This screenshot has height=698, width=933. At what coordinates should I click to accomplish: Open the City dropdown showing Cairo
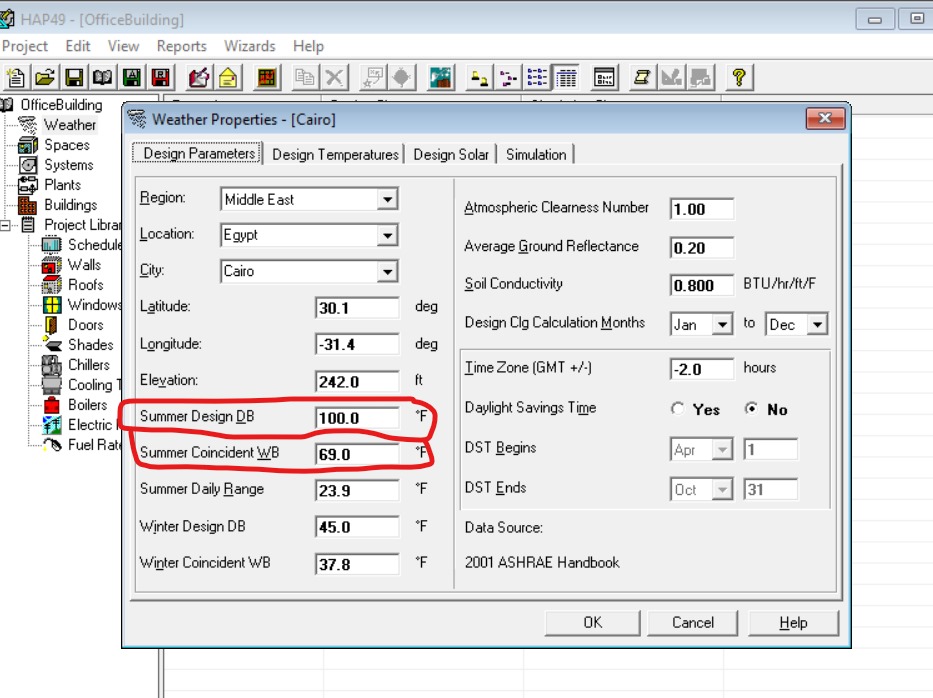(x=387, y=272)
